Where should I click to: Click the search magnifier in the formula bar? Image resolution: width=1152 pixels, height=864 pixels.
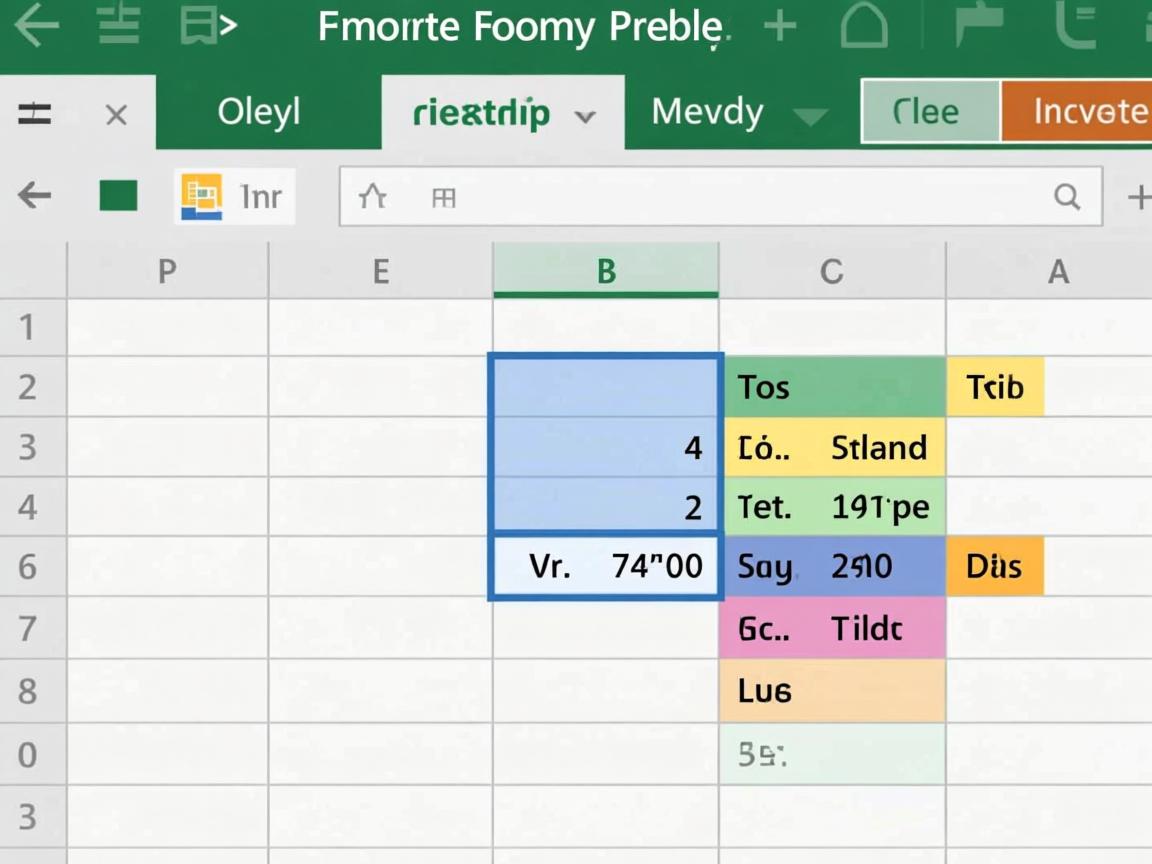pyautogui.click(x=1067, y=197)
